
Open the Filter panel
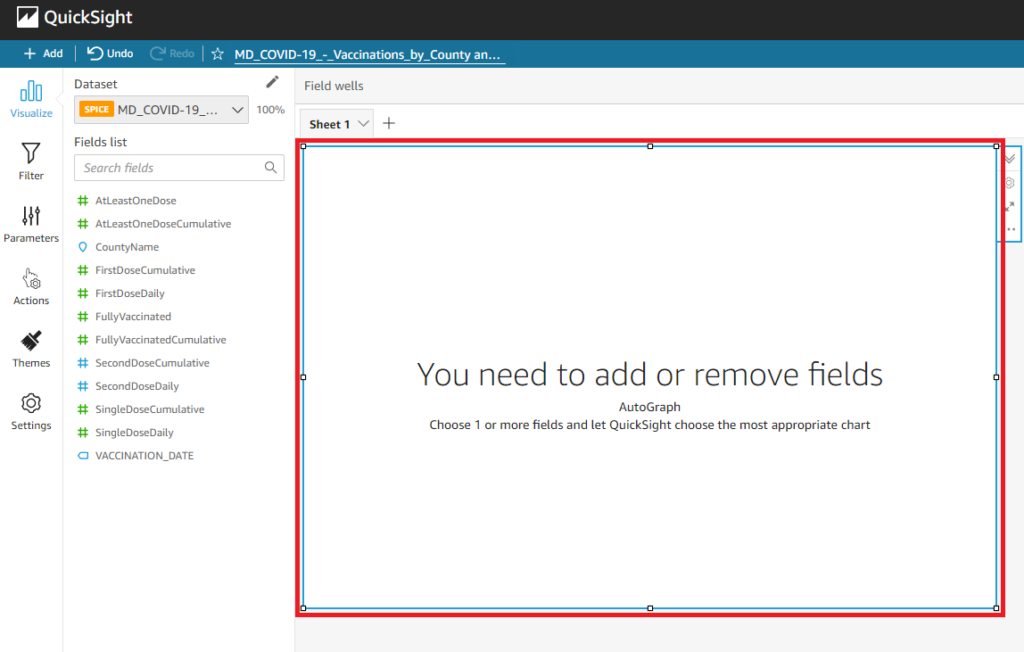[x=31, y=161]
